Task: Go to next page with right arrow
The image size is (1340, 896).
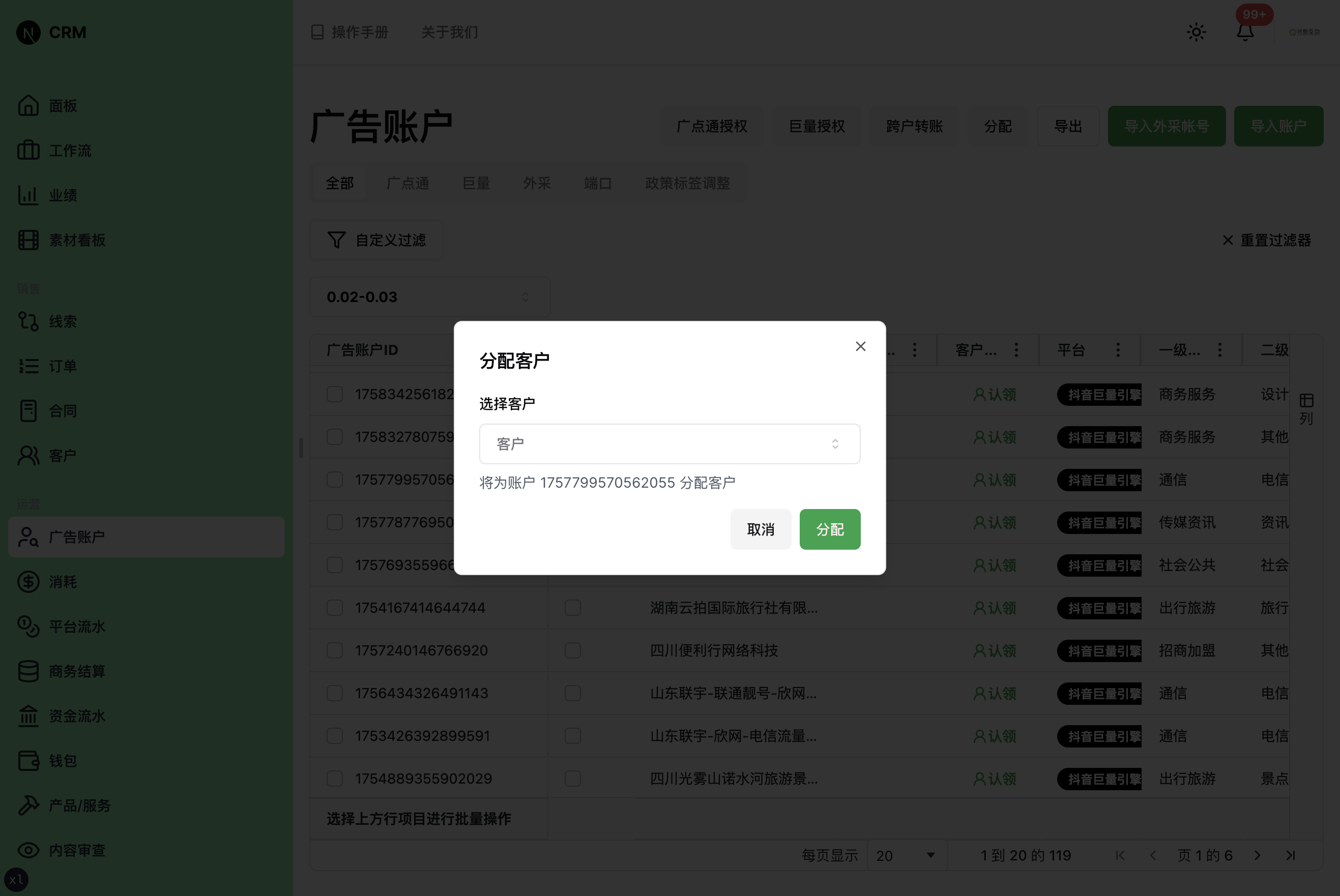Action: [x=1257, y=855]
